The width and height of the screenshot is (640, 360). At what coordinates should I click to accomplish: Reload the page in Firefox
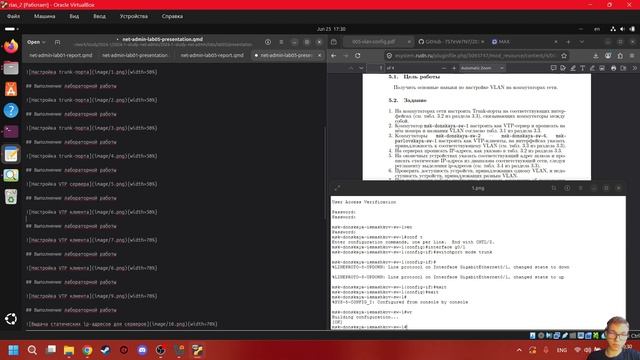[x=358, y=56]
